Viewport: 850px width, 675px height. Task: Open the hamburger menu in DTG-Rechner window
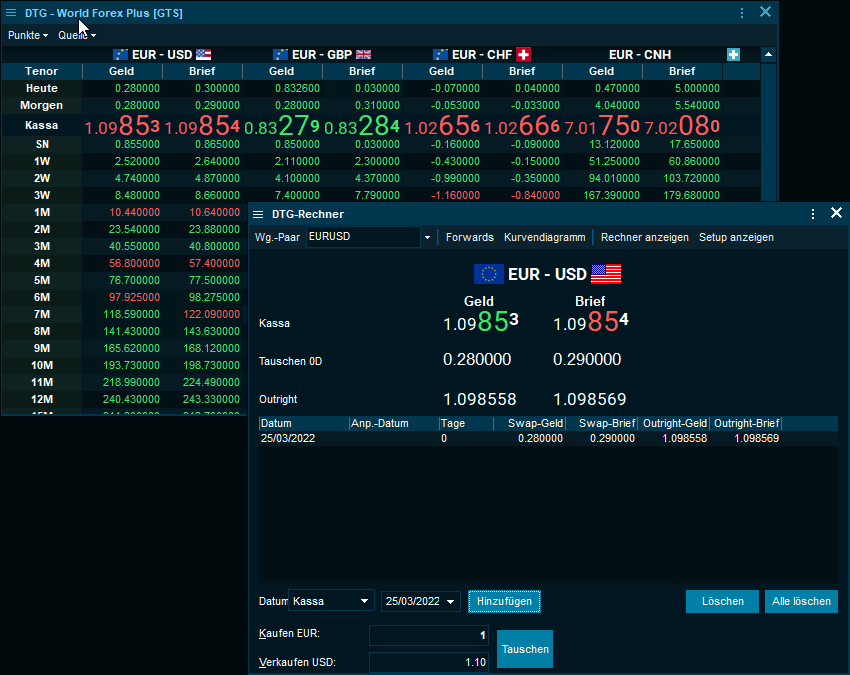[x=258, y=214]
